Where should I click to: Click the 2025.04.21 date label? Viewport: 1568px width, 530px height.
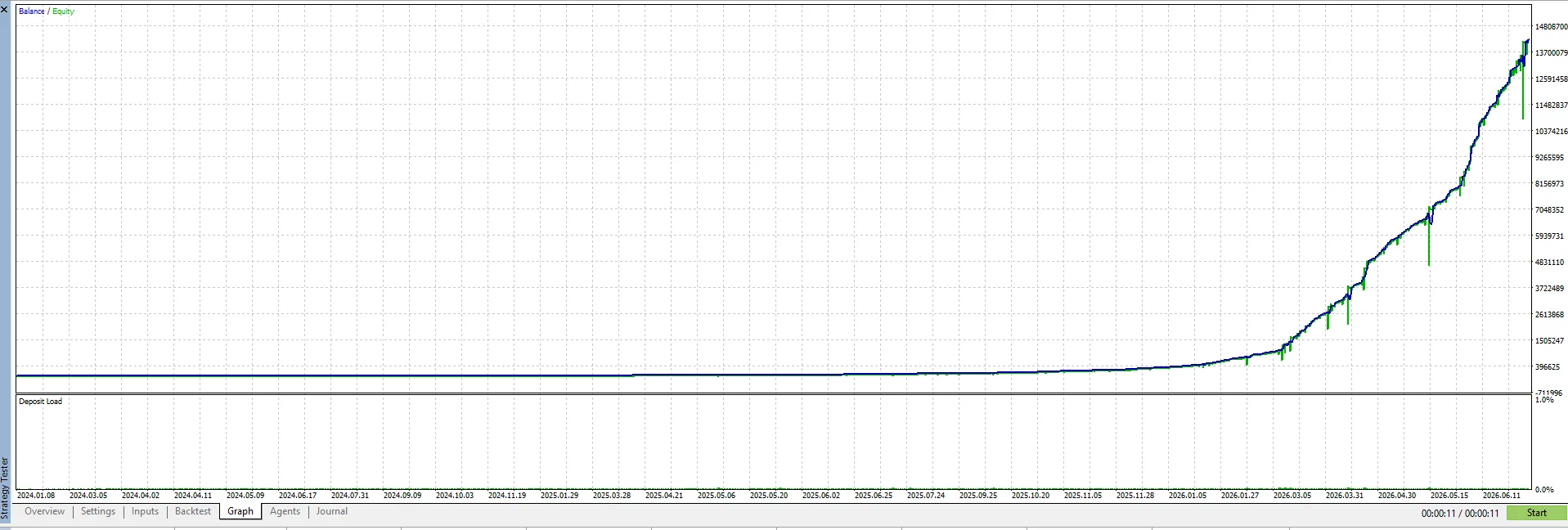pyautogui.click(x=664, y=496)
